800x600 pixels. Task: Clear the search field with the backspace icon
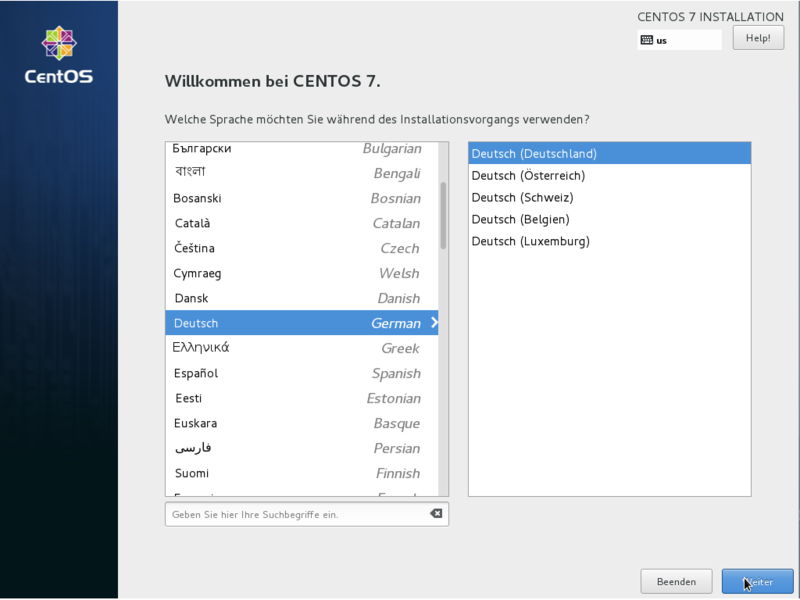(436, 514)
